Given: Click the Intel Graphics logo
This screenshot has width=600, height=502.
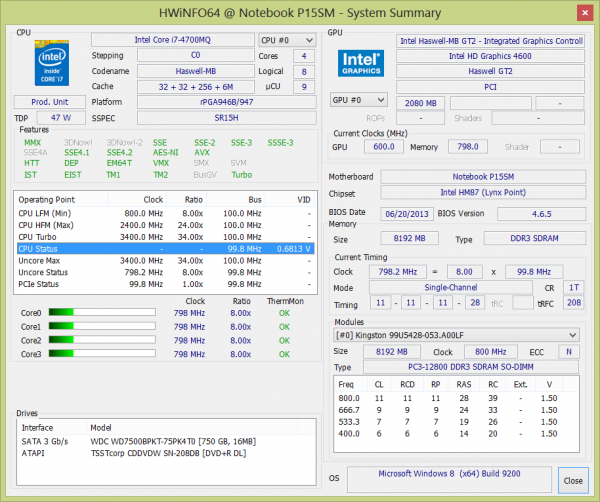Looking at the screenshot, I should pos(361,63).
